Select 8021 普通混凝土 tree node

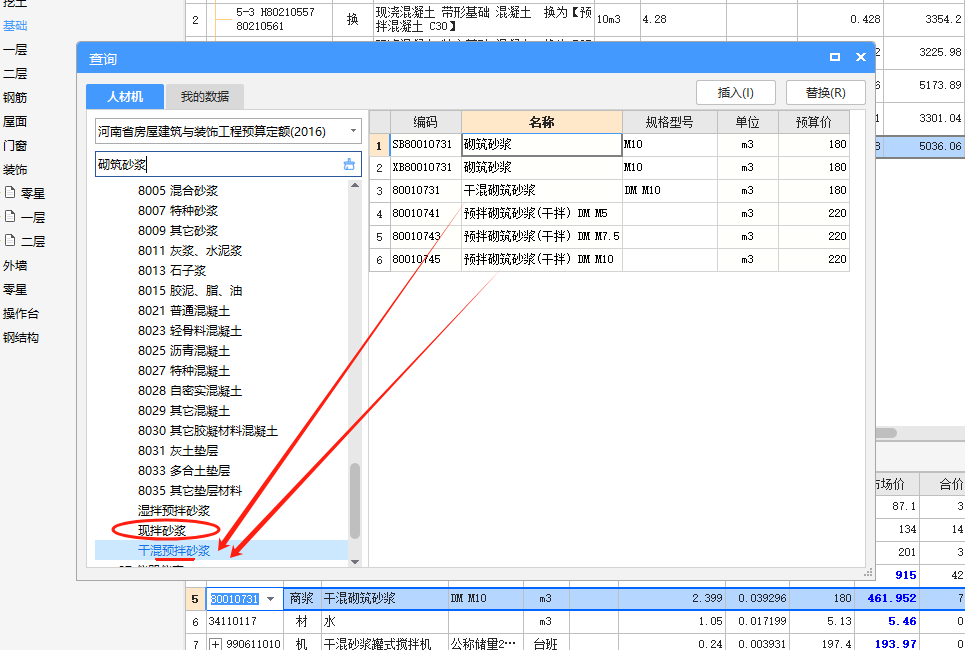coord(184,311)
